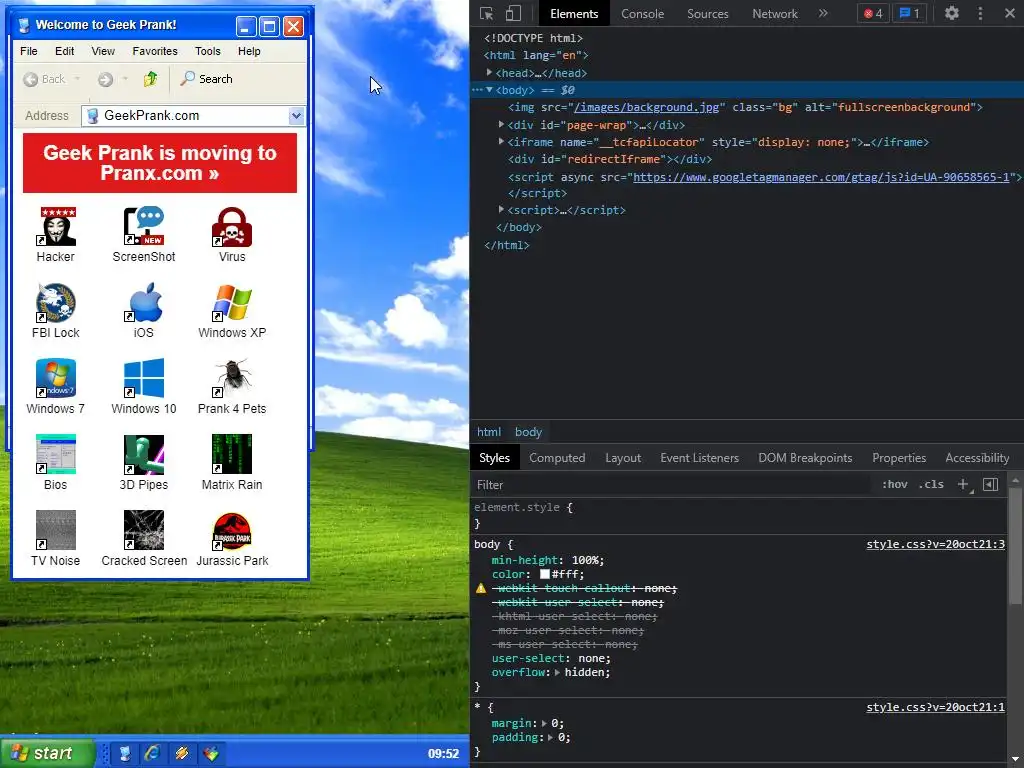Expand the div page-wrap node
Viewport: 1024px width, 768px height.
click(x=502, y=124)
